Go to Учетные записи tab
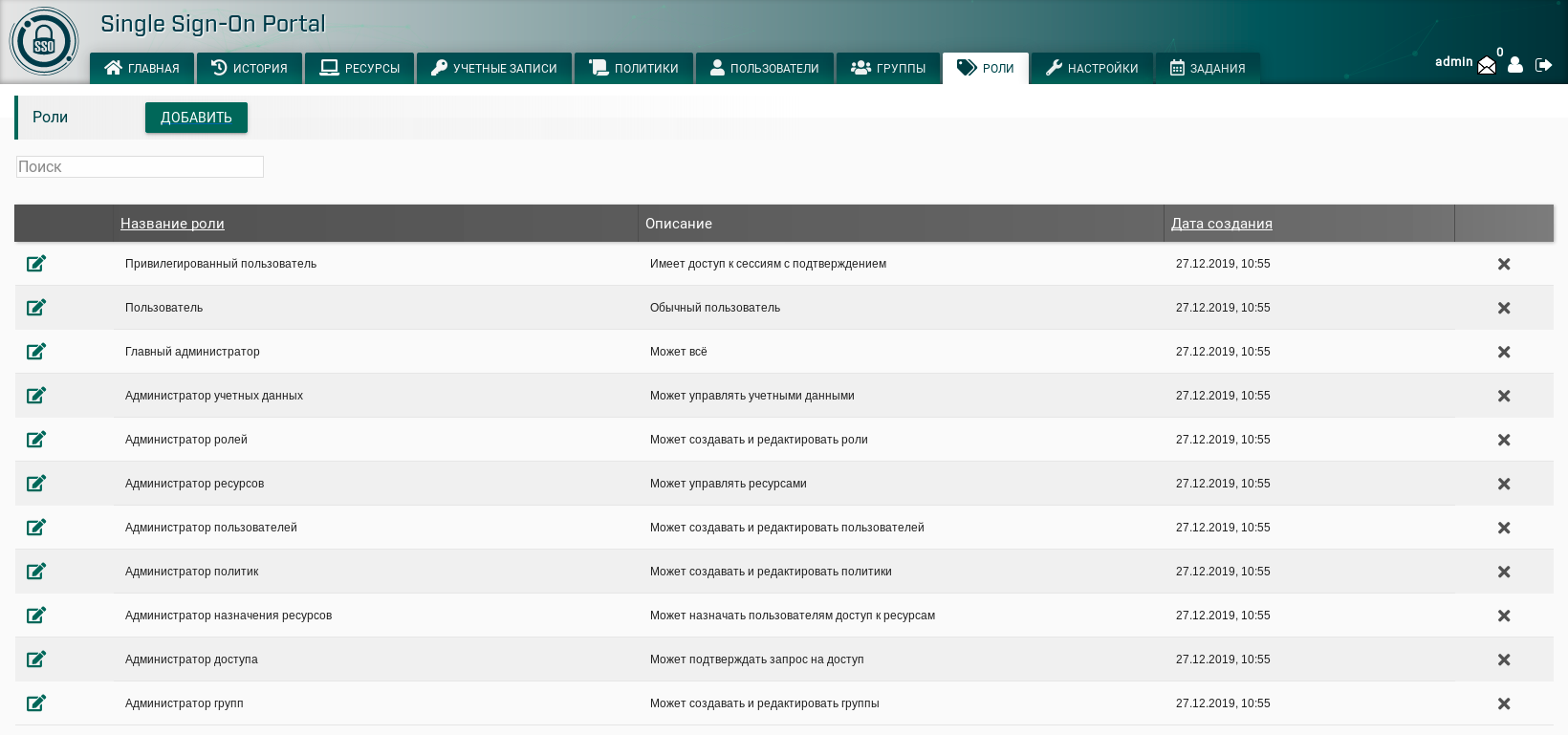The width and height of the screenshot is (1568, 735). point(494,68)
